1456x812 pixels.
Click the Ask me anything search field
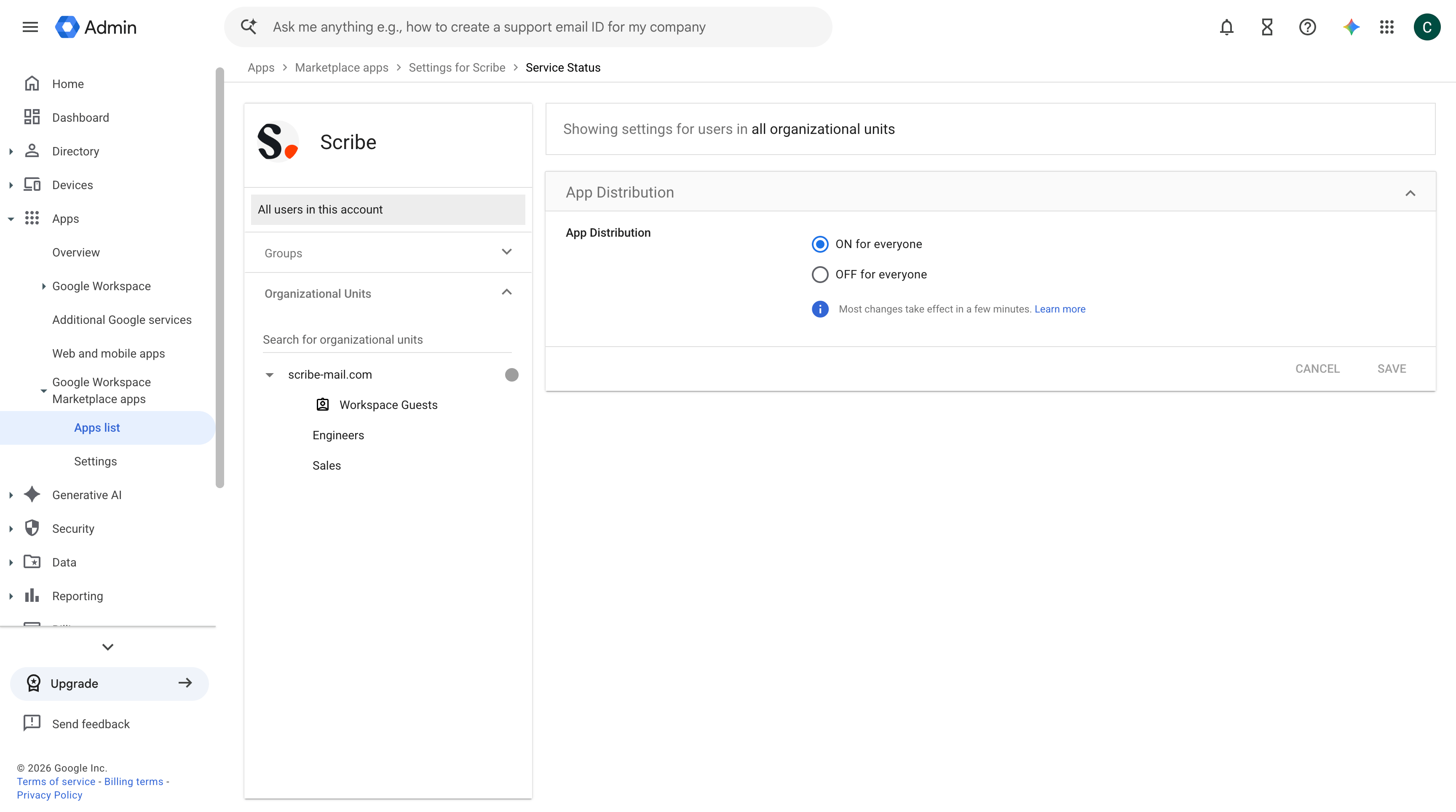[x=528, y=27]
